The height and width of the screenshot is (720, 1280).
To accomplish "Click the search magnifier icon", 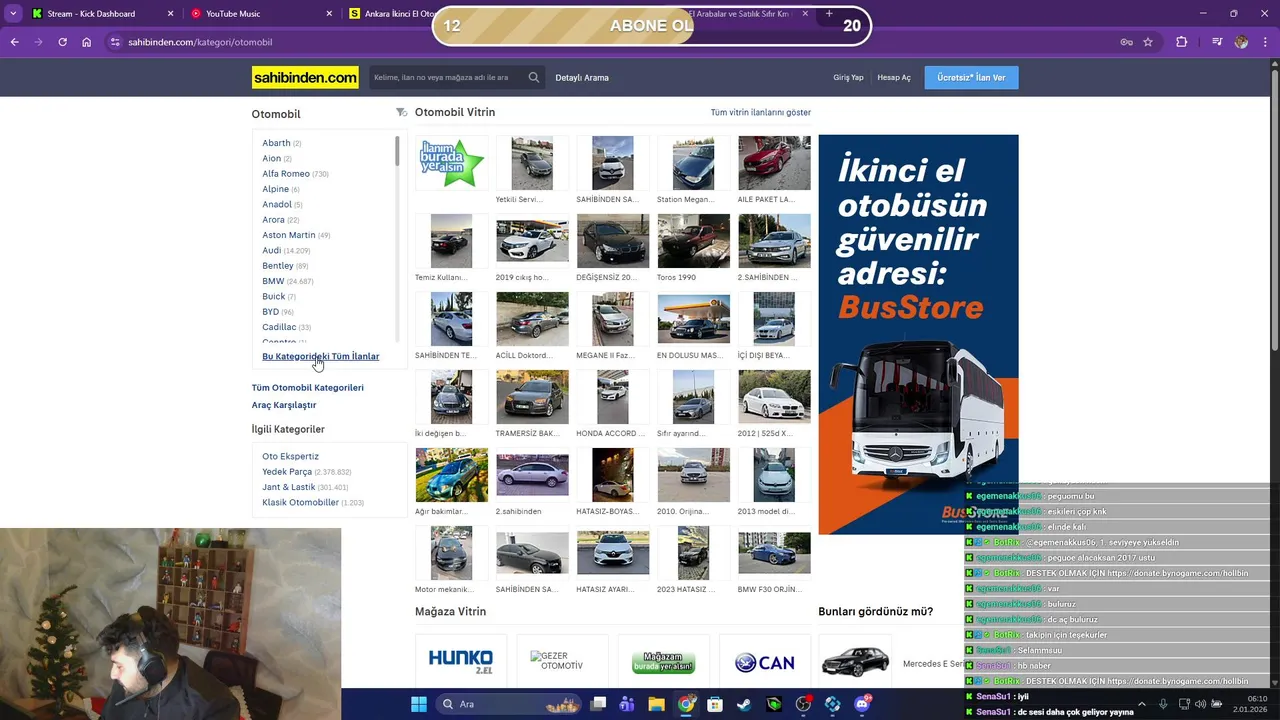I will coord(534,77).
